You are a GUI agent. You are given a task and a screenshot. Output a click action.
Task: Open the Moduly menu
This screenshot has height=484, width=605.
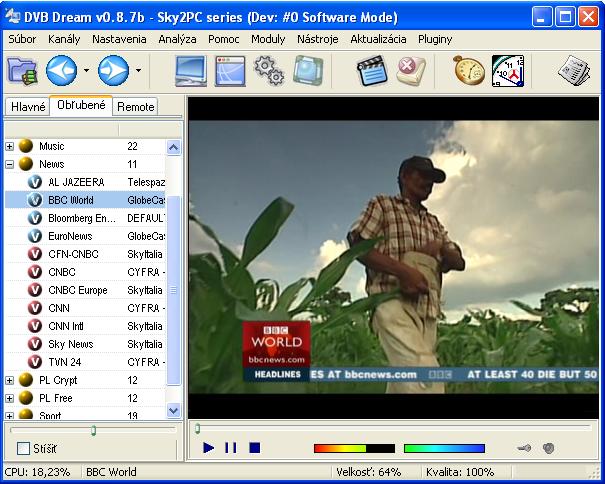(x=268, y=39)
